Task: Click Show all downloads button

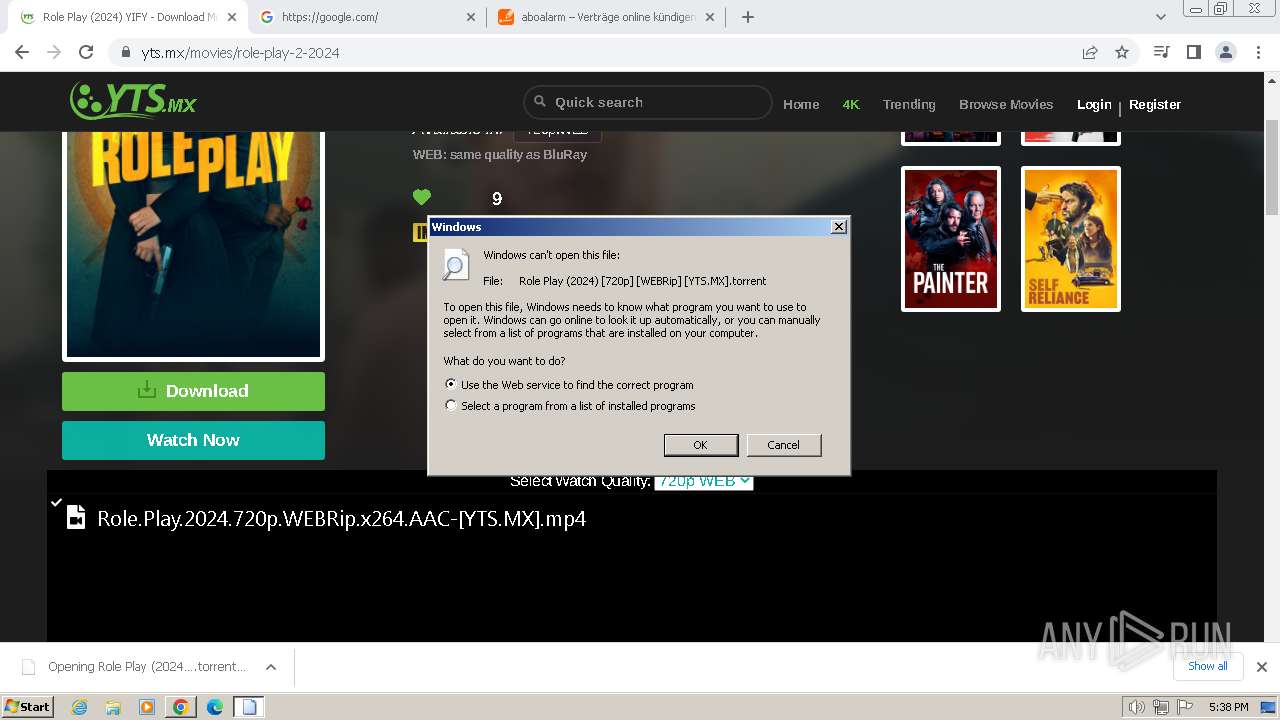Action: click(x=1208, y=666)
